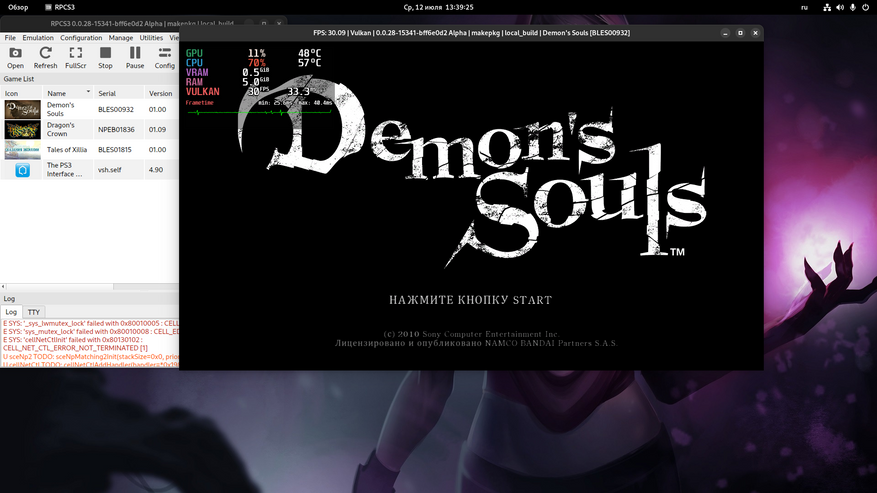The width and height of the screenshot is (877, 493).
Task: Select the Demon's Souls game thumbnail
Action: coord(22,109)
